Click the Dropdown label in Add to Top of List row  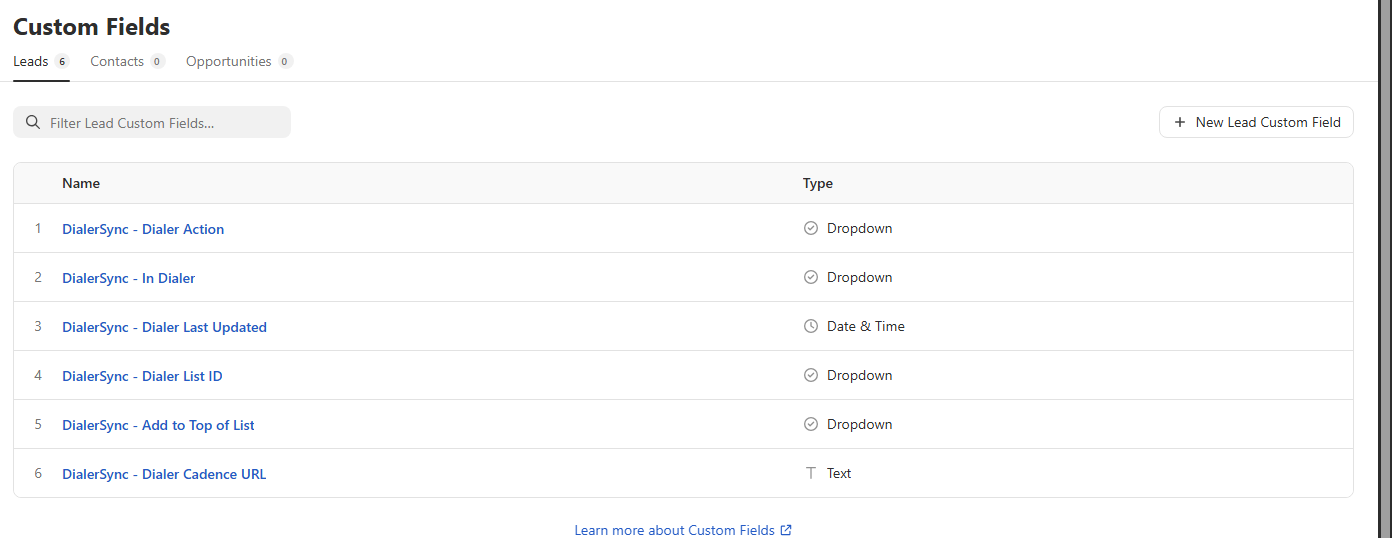point(860,424)
